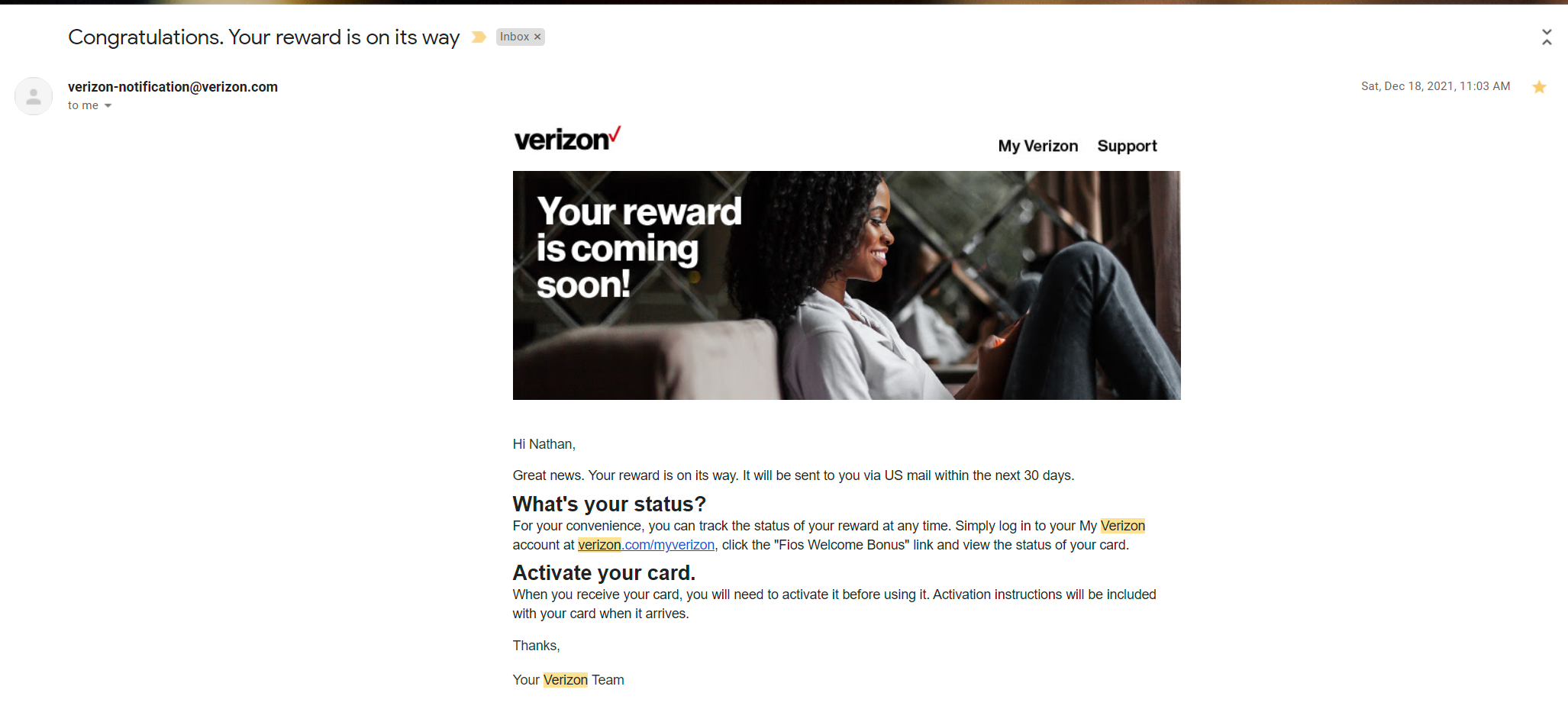Click the Verizon logo
Screen dimensions: 1568x709
567,139
